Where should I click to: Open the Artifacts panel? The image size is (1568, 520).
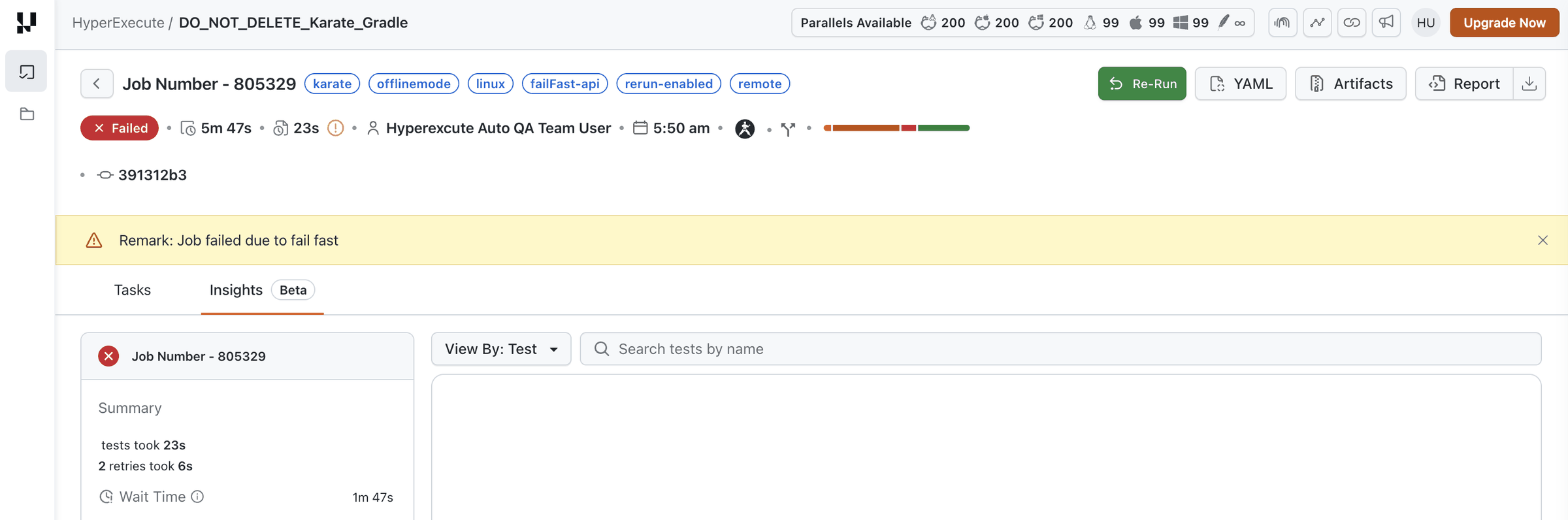pos(1350,84)
